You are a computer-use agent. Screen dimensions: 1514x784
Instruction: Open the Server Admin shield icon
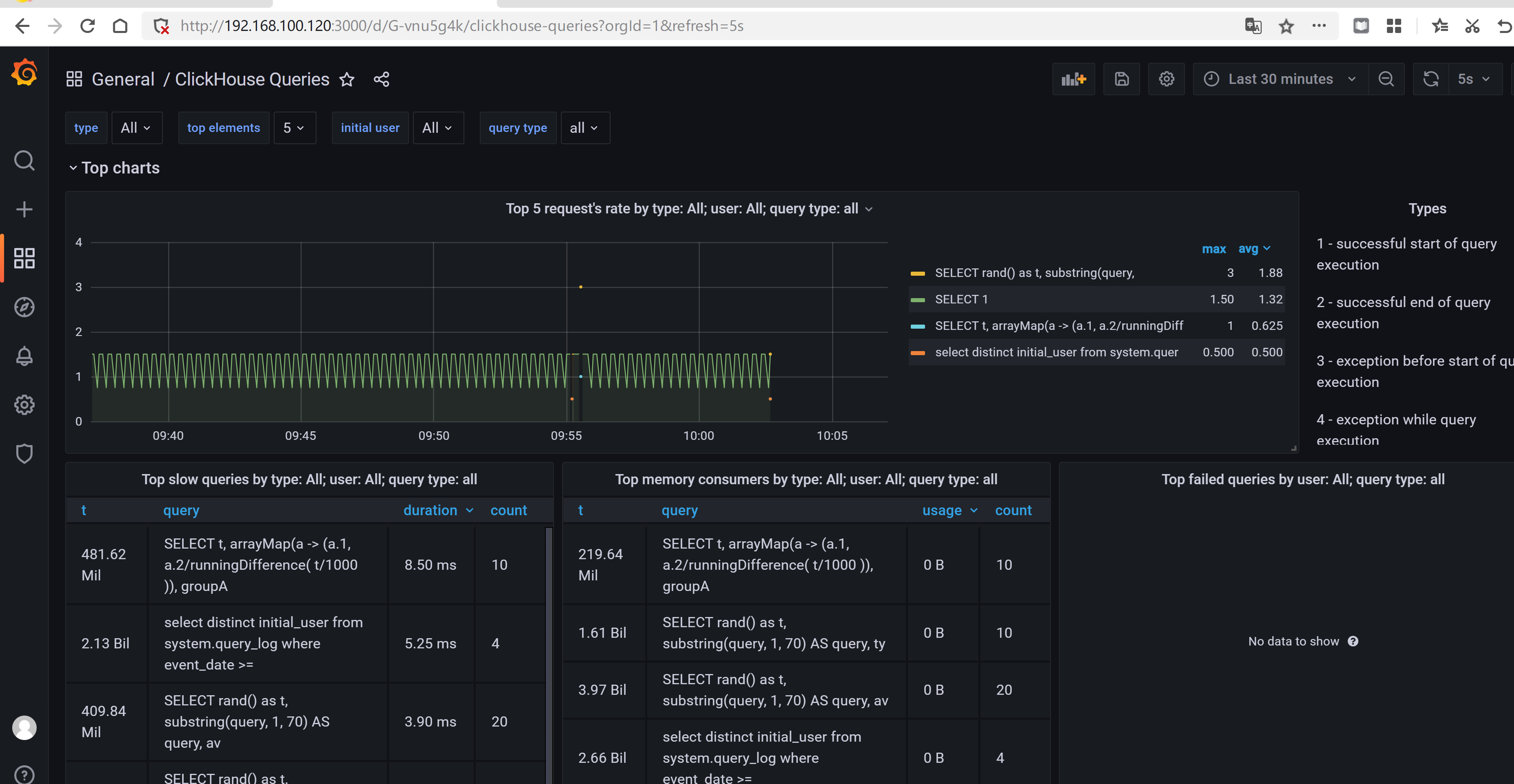pos(24,453)
